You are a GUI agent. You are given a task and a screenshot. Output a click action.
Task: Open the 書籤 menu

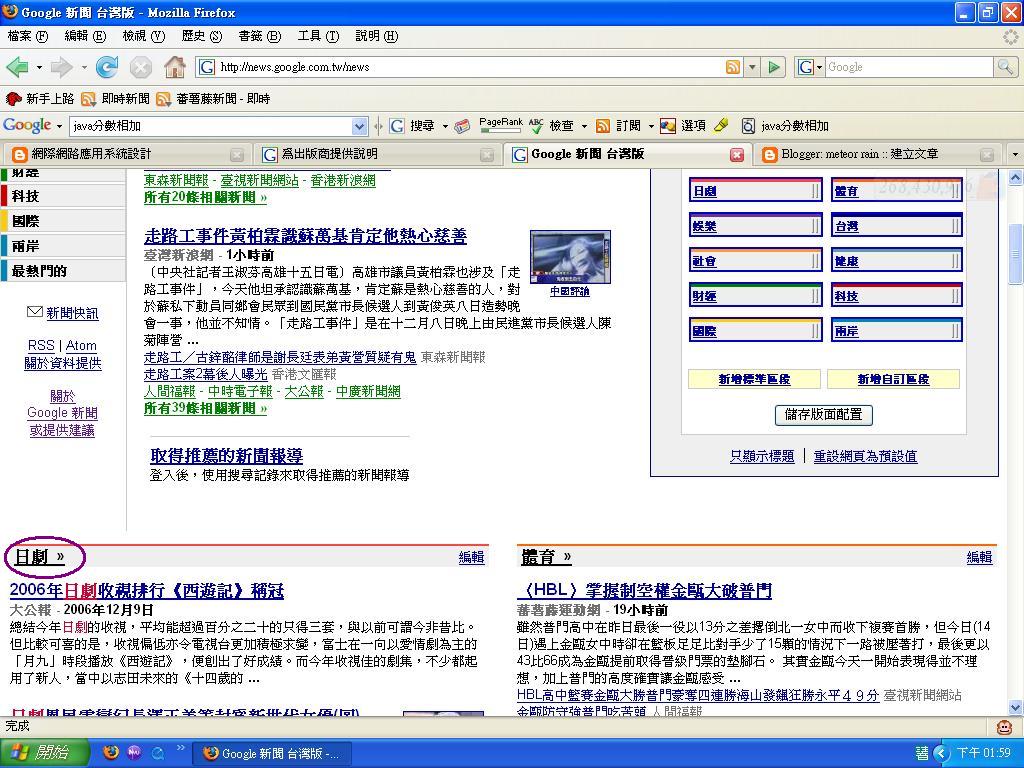(x=259, y=36)
